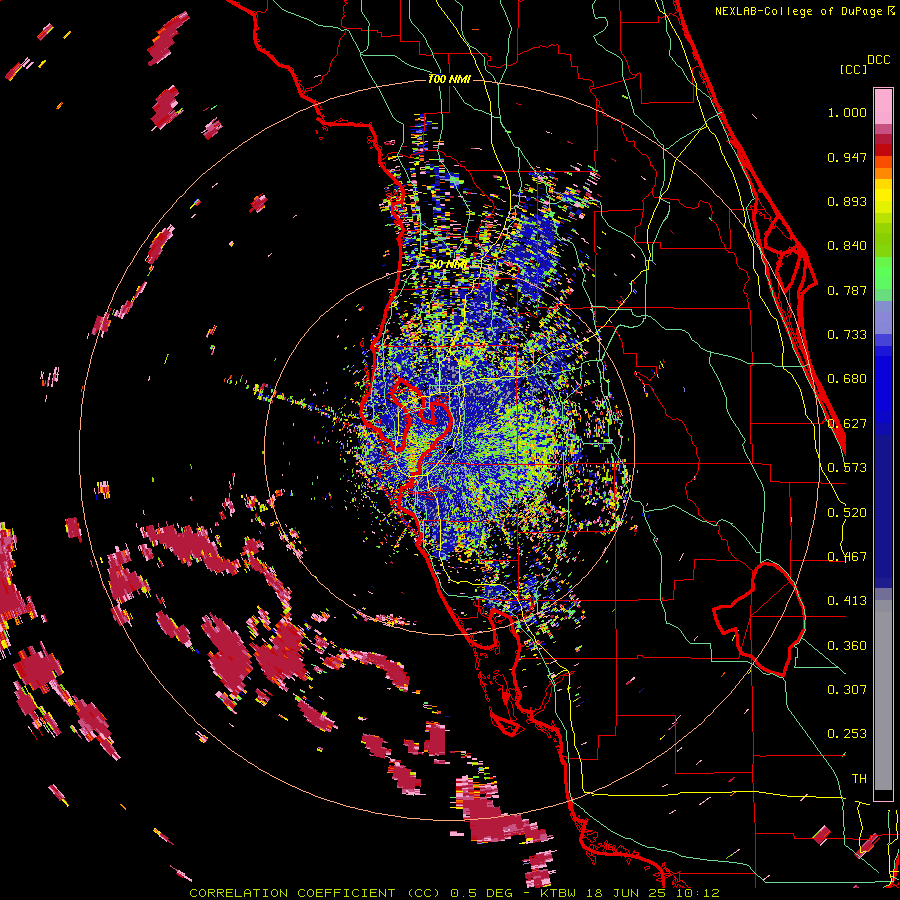Click the CORRELATION COEFFICIENT caption at bottom
The width and height of the screenshot is (900, 900).
click(x=454, y=893)
